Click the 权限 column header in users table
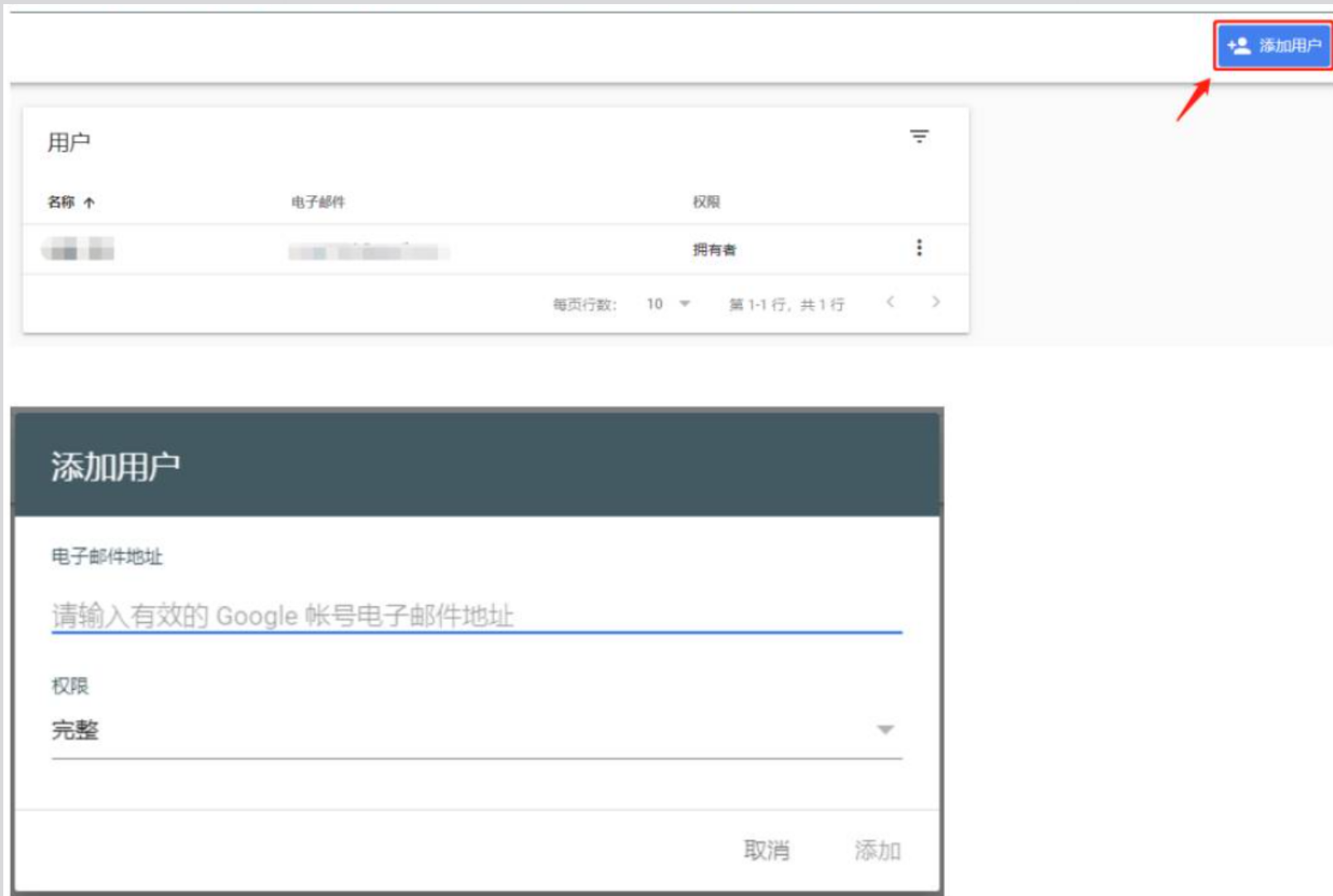 pos(707,202)
